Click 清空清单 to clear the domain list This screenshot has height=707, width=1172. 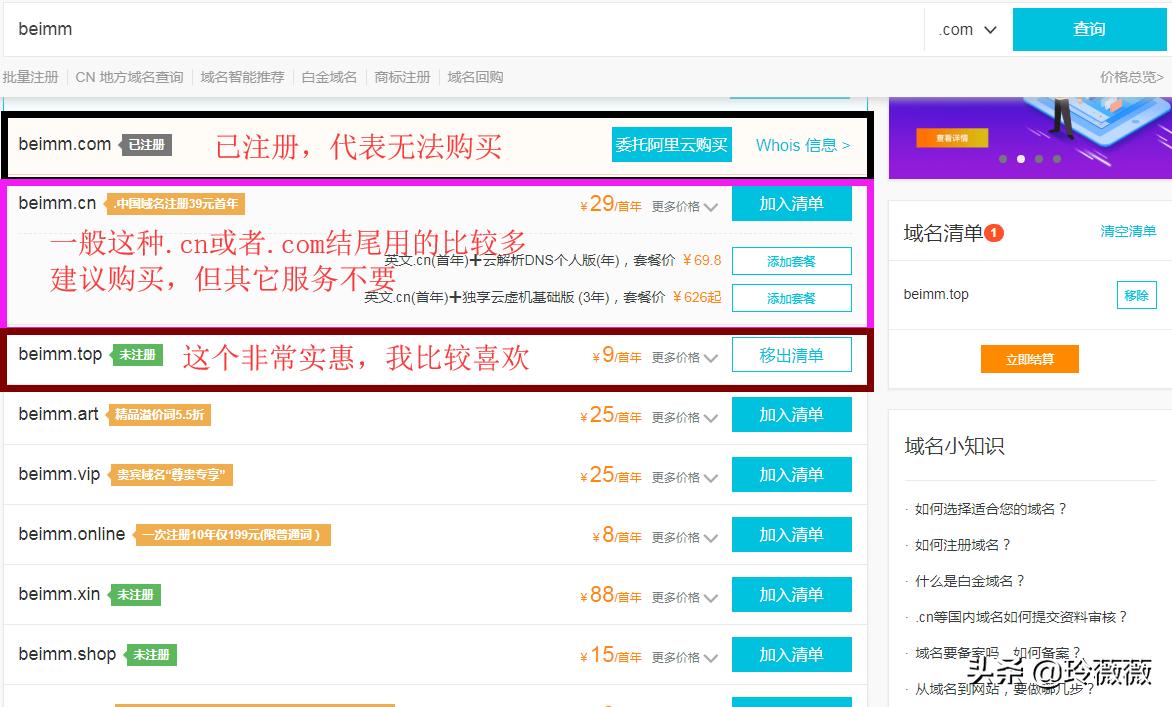click(1128, 231)
